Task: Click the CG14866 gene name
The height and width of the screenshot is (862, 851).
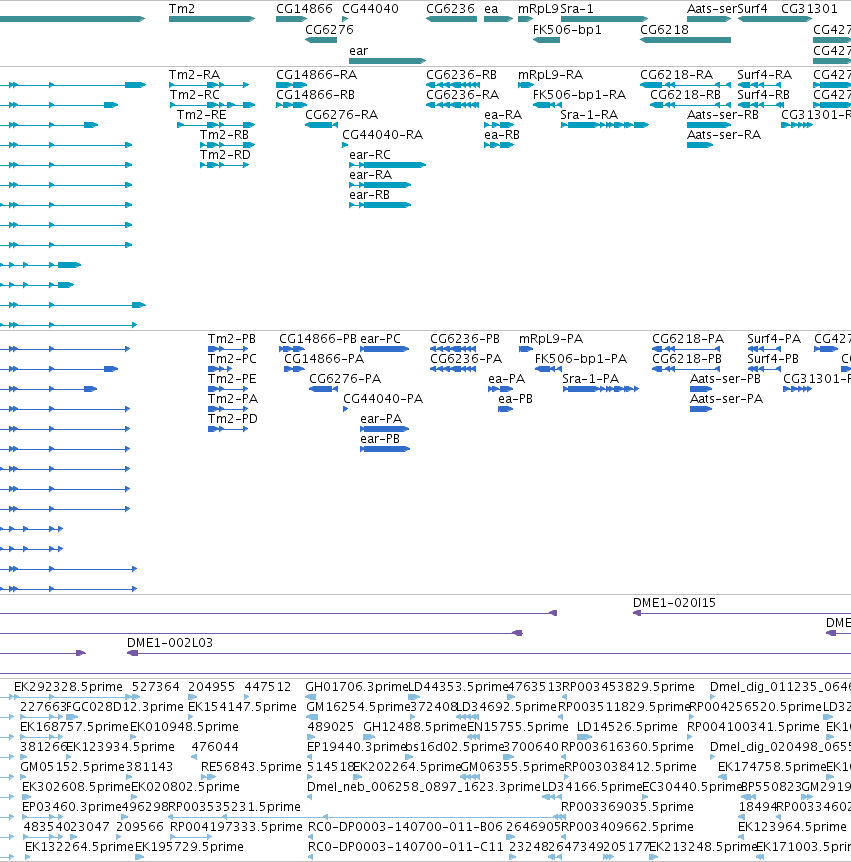Action: [304, 9]
